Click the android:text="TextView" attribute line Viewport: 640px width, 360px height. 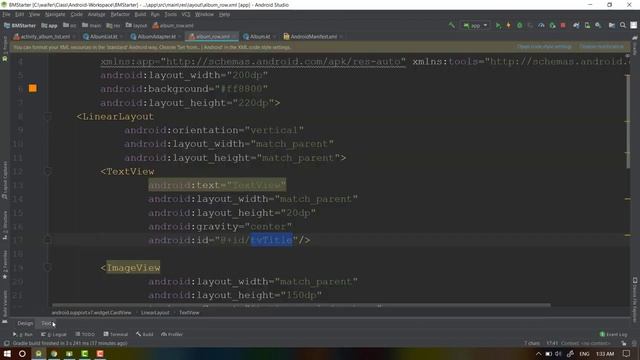click(x=217, y=185)
